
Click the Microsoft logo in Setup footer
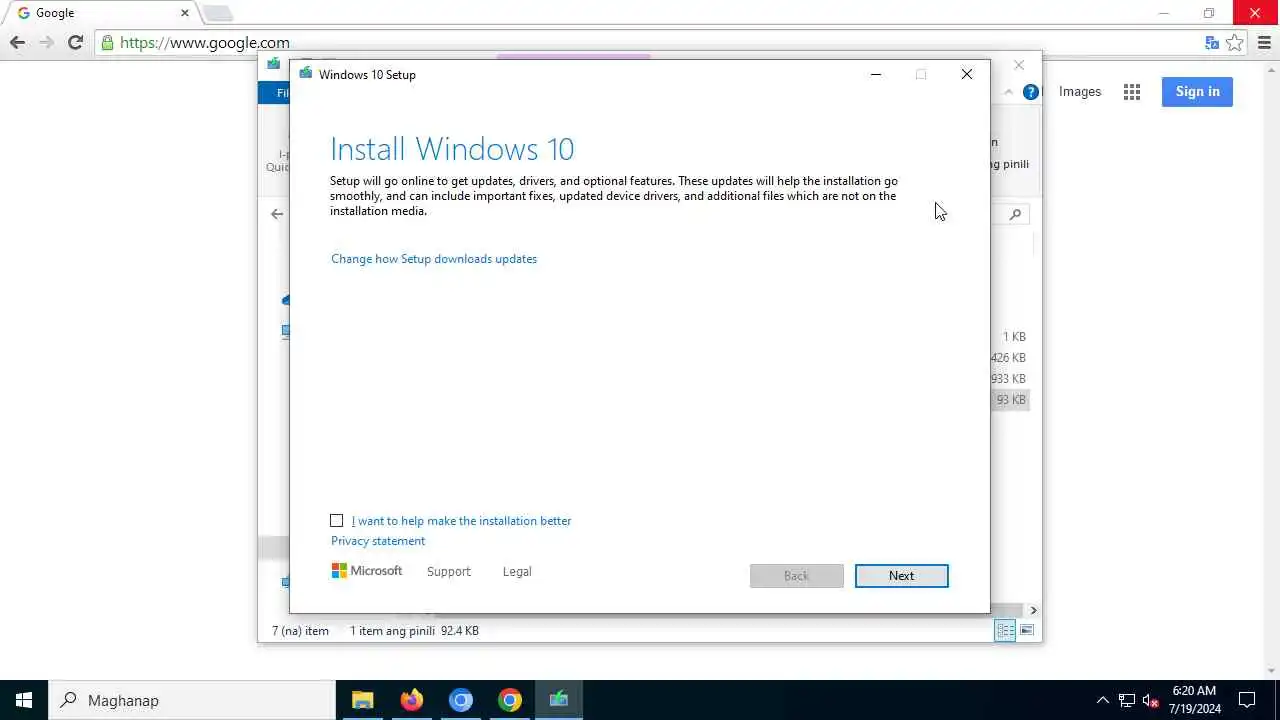click(x=367, y=571)
